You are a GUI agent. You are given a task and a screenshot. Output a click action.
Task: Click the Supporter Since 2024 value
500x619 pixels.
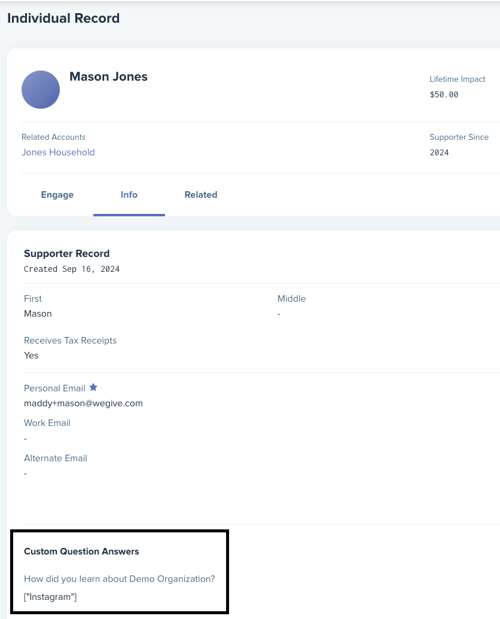point(439,153)
